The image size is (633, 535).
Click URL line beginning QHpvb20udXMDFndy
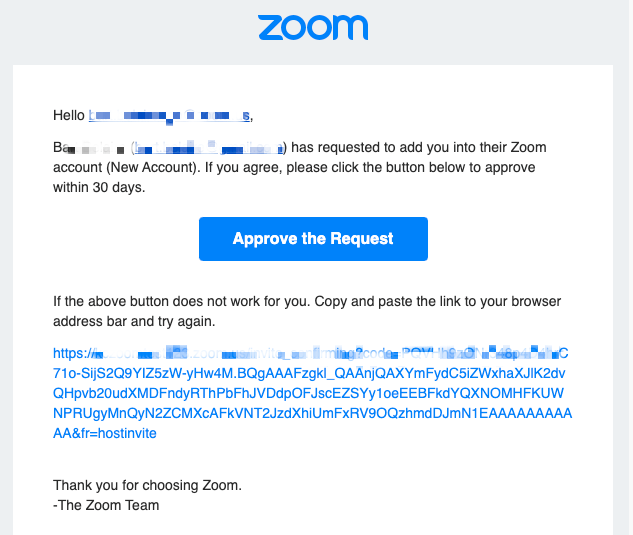coord(308,393)
